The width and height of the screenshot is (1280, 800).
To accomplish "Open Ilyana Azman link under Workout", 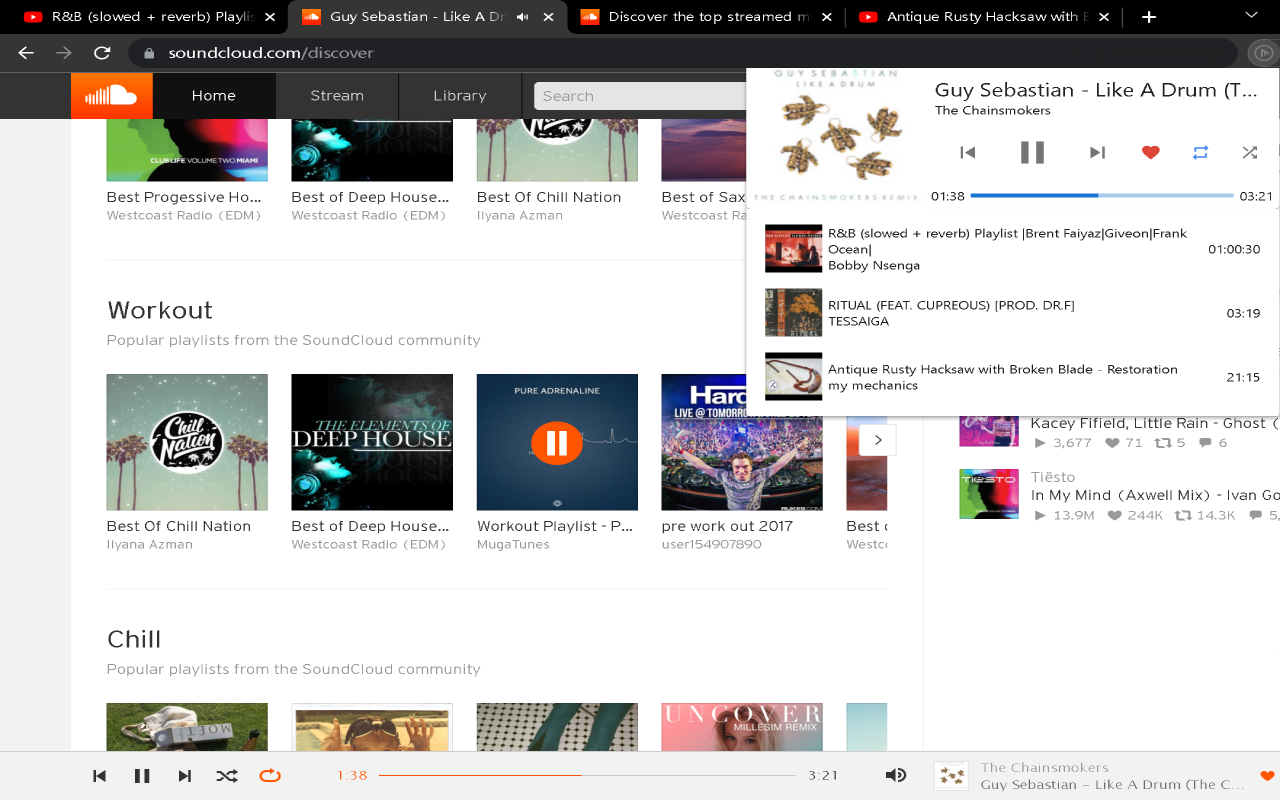I will (x=150, y=545).
